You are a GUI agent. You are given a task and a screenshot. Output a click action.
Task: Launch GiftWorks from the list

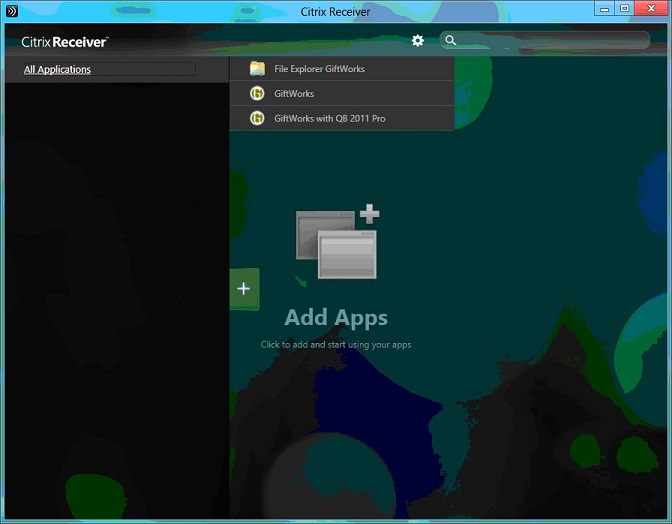[342, 93]
